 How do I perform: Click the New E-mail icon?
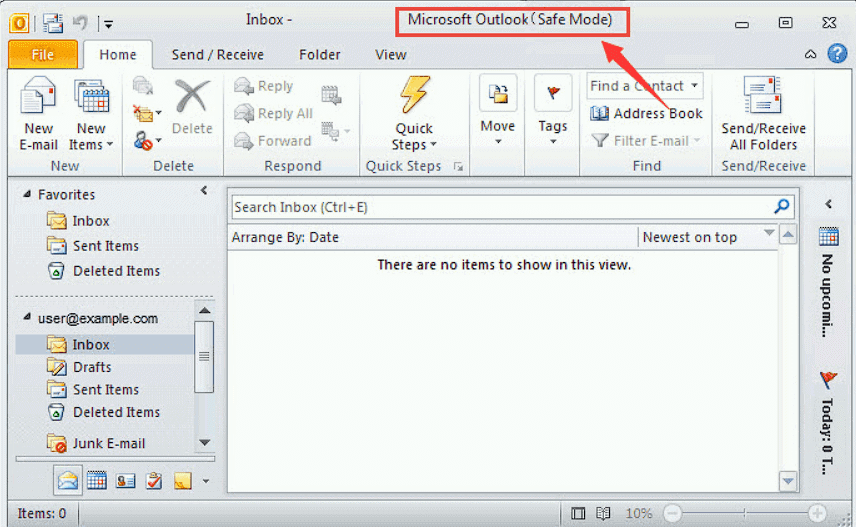(38, 113)
